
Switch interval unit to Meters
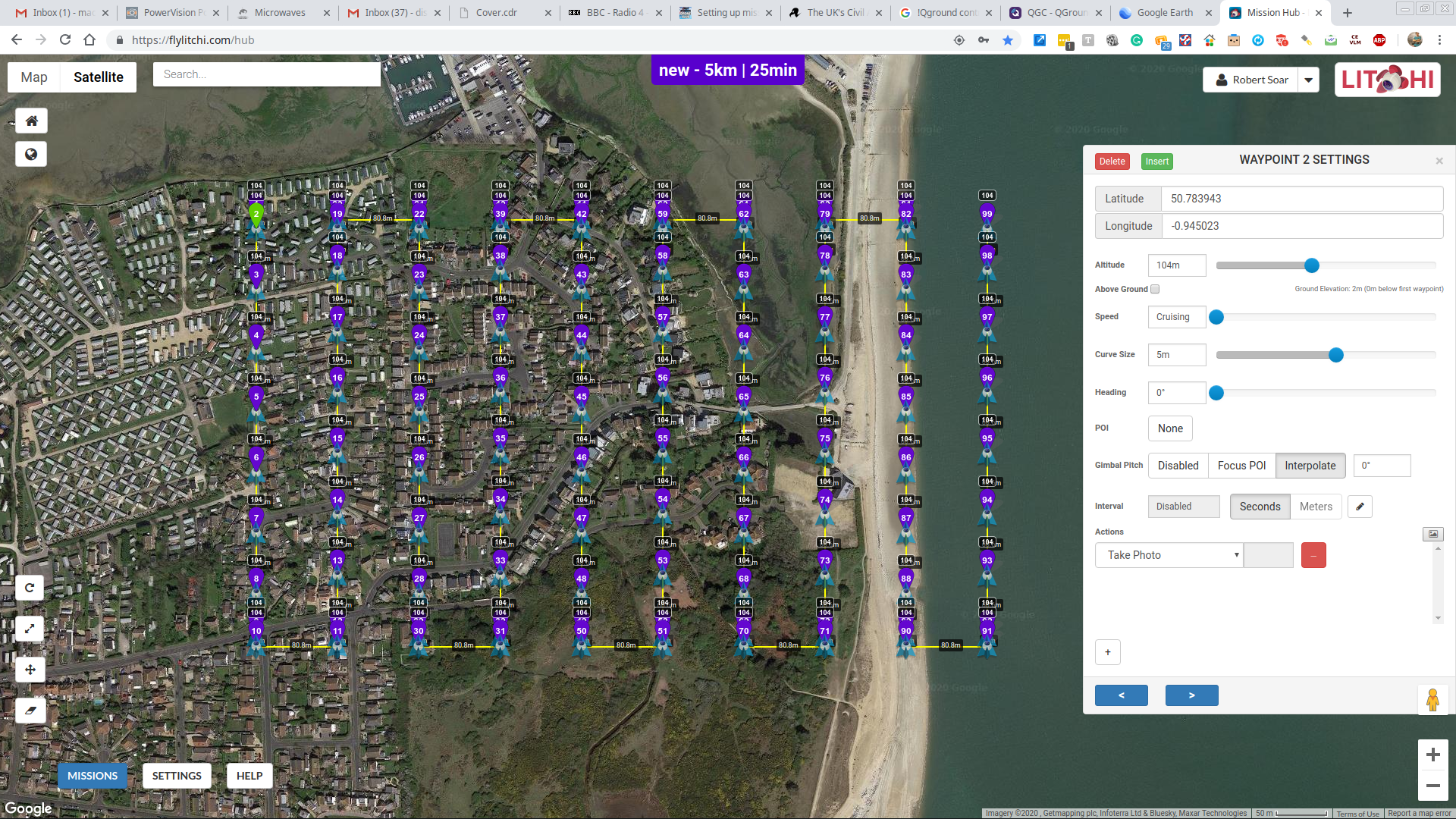pyautogui.click(x=1315, y=507)
